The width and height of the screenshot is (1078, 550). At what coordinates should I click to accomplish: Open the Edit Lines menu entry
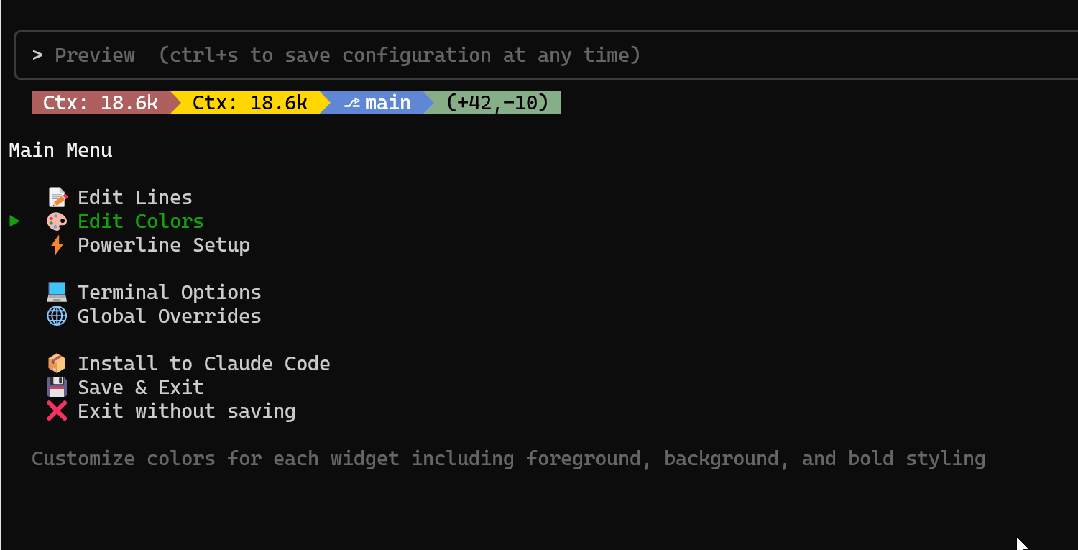pyautogui.click(x=135, y=197)
